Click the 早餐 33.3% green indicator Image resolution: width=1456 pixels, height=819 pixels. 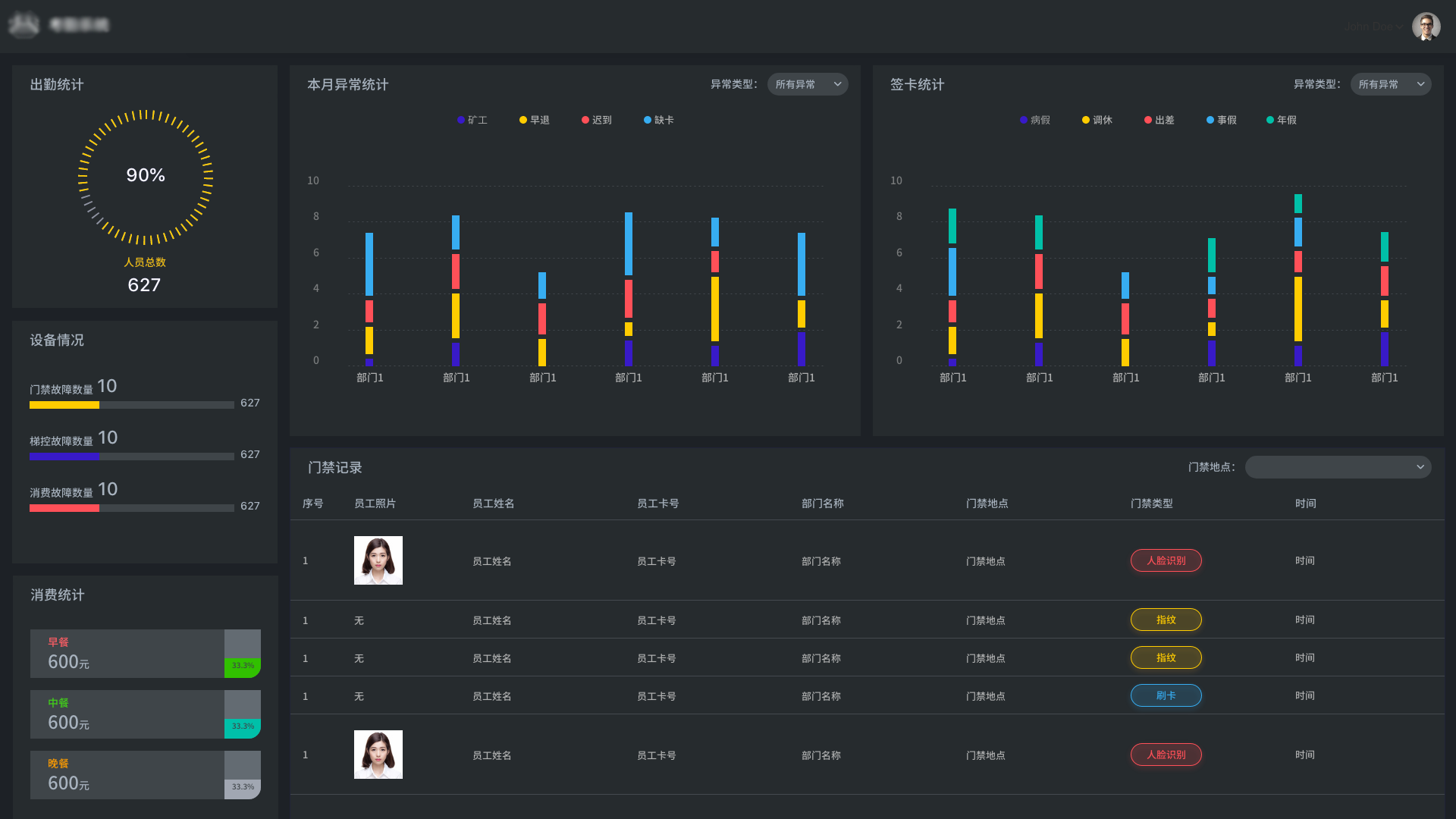[x=243, y=666]
